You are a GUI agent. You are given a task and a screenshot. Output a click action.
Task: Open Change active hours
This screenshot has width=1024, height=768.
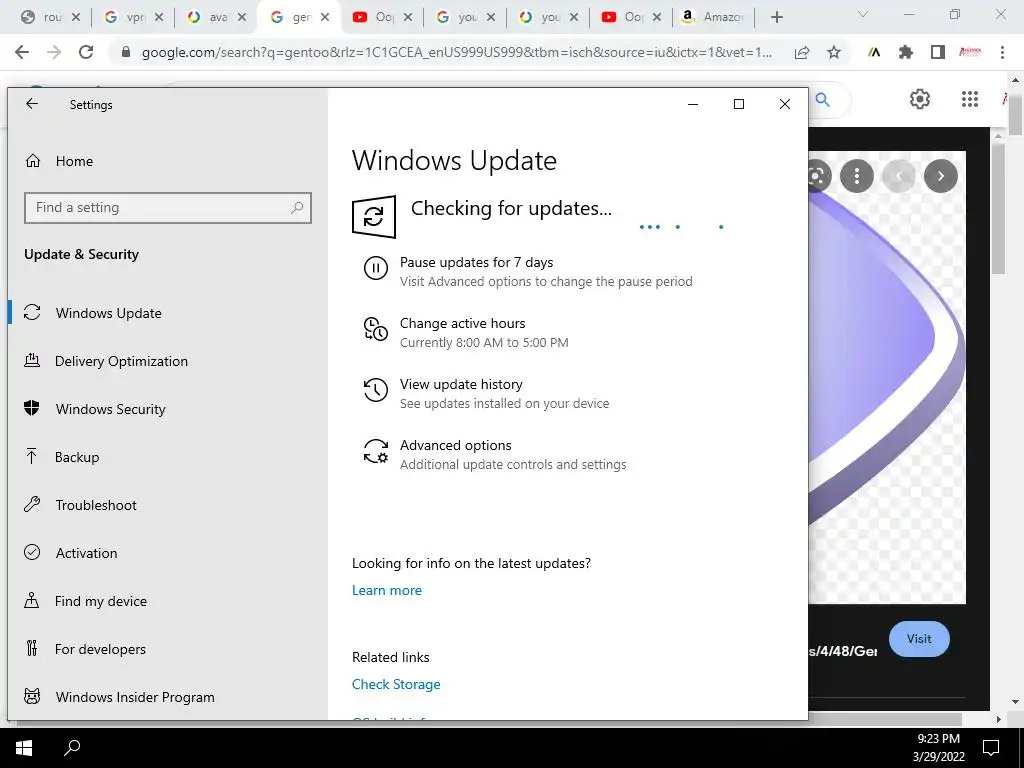coord(462,323)
